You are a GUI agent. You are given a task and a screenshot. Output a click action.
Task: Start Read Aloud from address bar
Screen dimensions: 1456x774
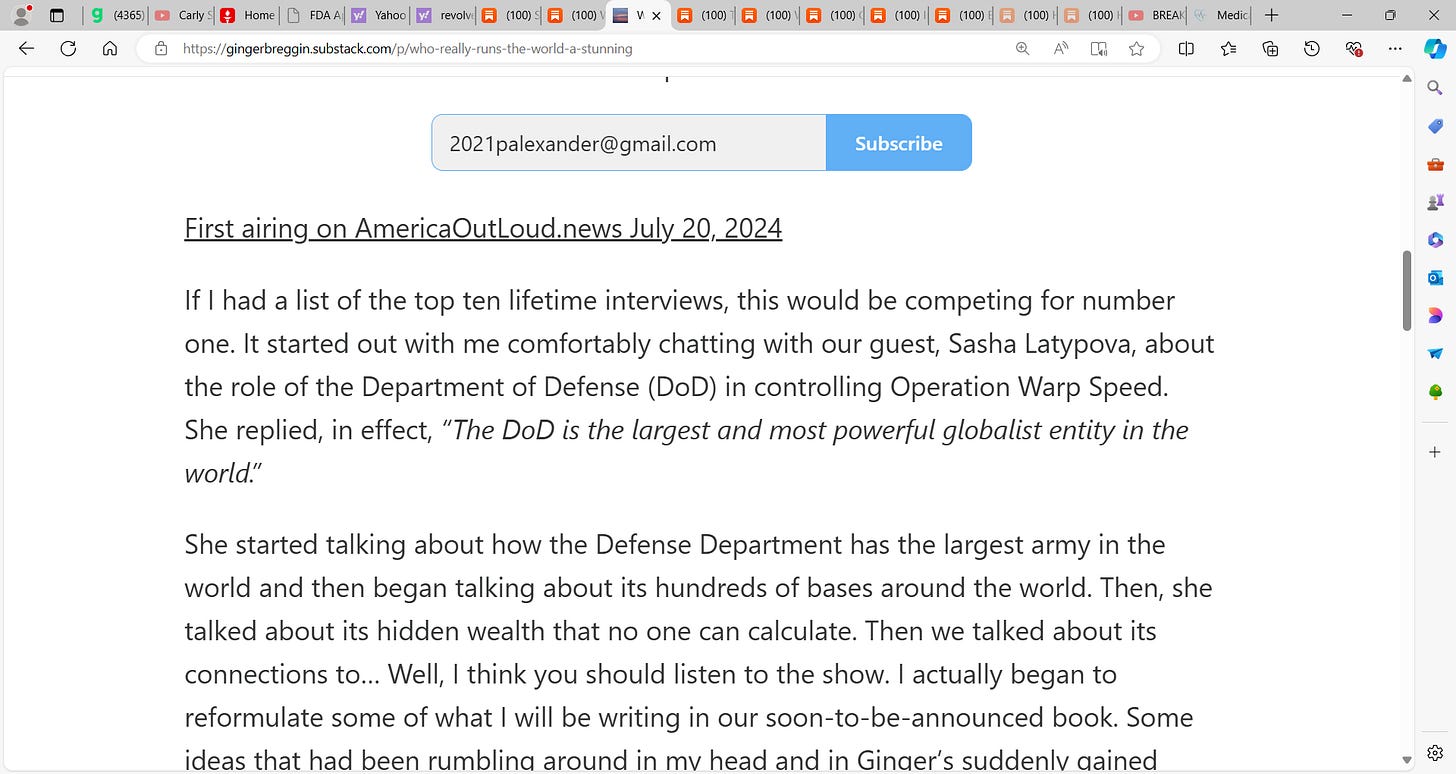point(1061,48)
